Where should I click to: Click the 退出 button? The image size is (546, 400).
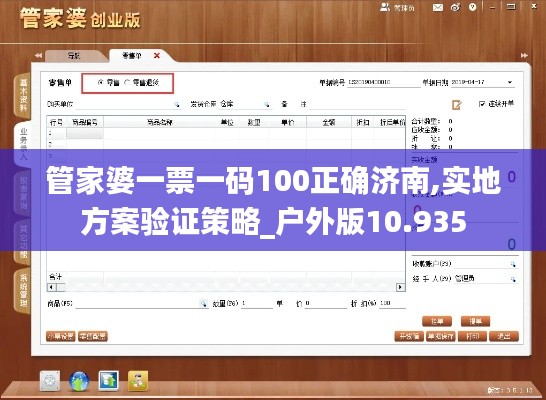point(504,336)
